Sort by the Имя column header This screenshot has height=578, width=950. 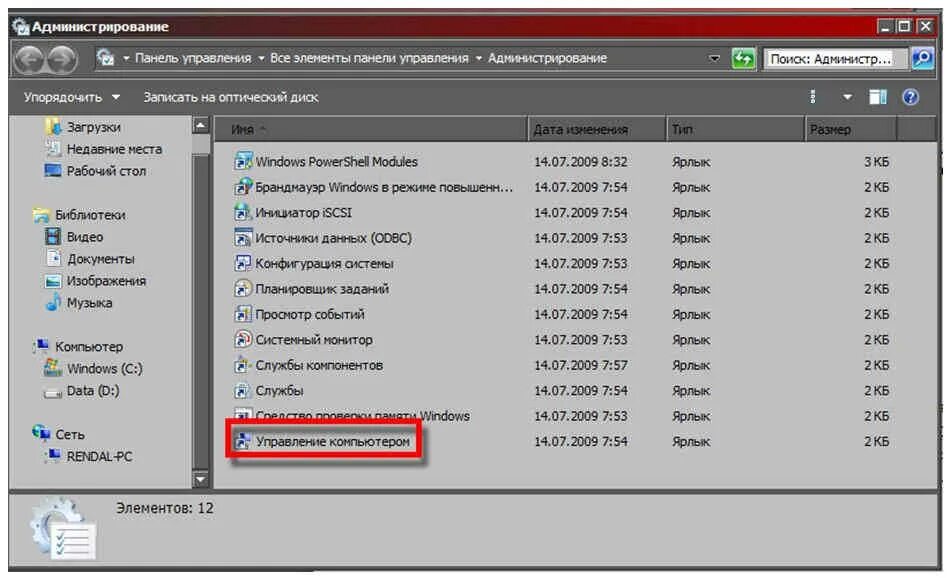pyautogui.click(x=371, y=129)
